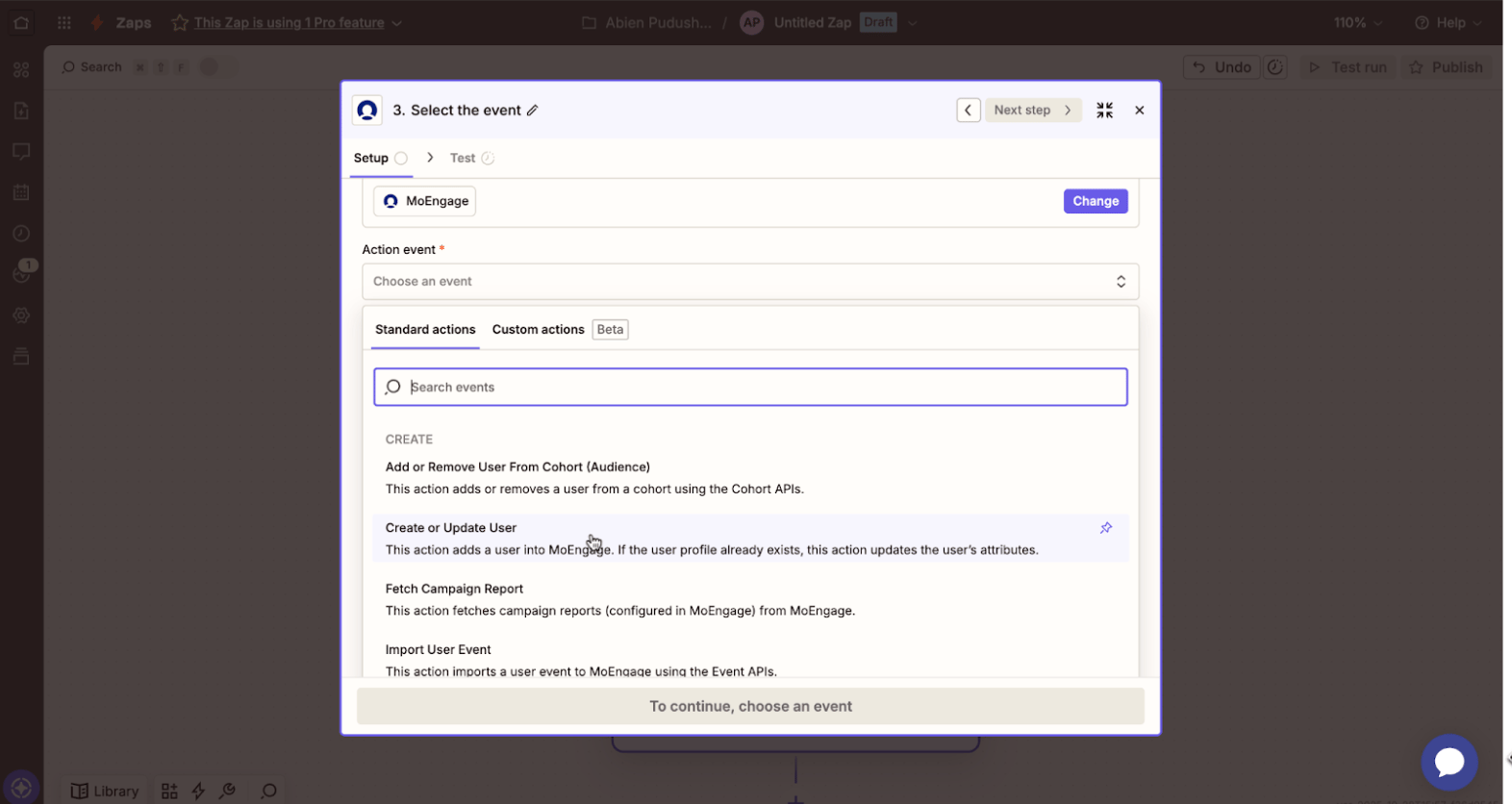
Task: Open the Draft status dropdown arrow
Action: pos(913,22)
